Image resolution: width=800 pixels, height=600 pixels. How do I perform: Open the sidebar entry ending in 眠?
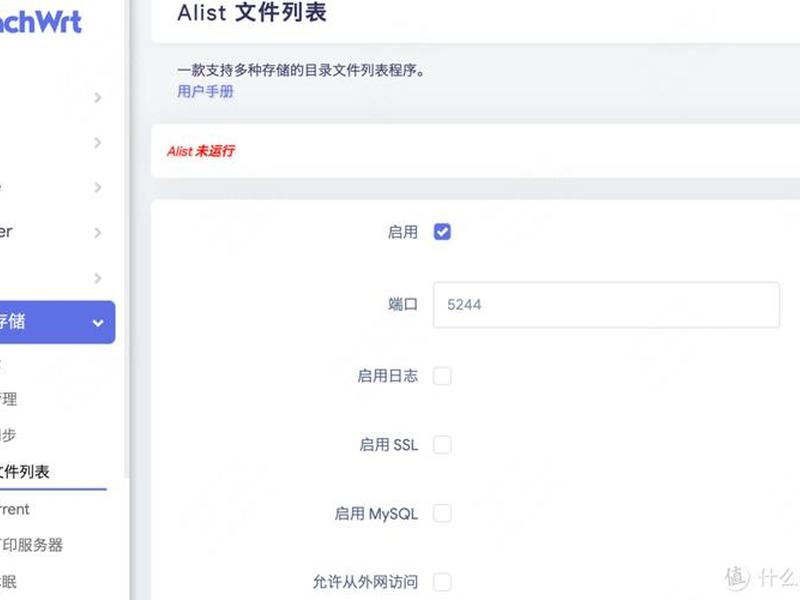[8, 582]
